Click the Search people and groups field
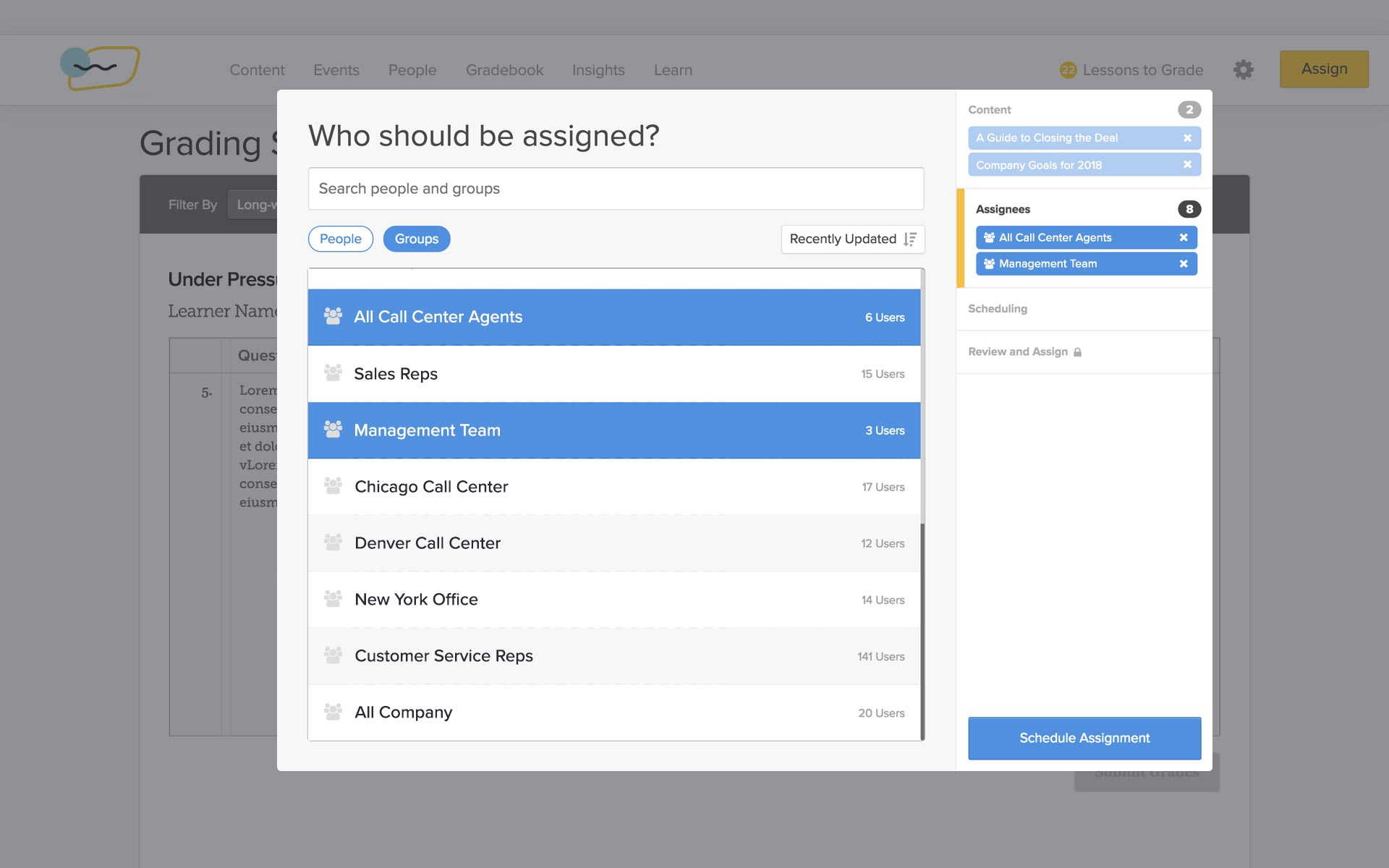Screen dimensions: 1389x868 (615, 189)
